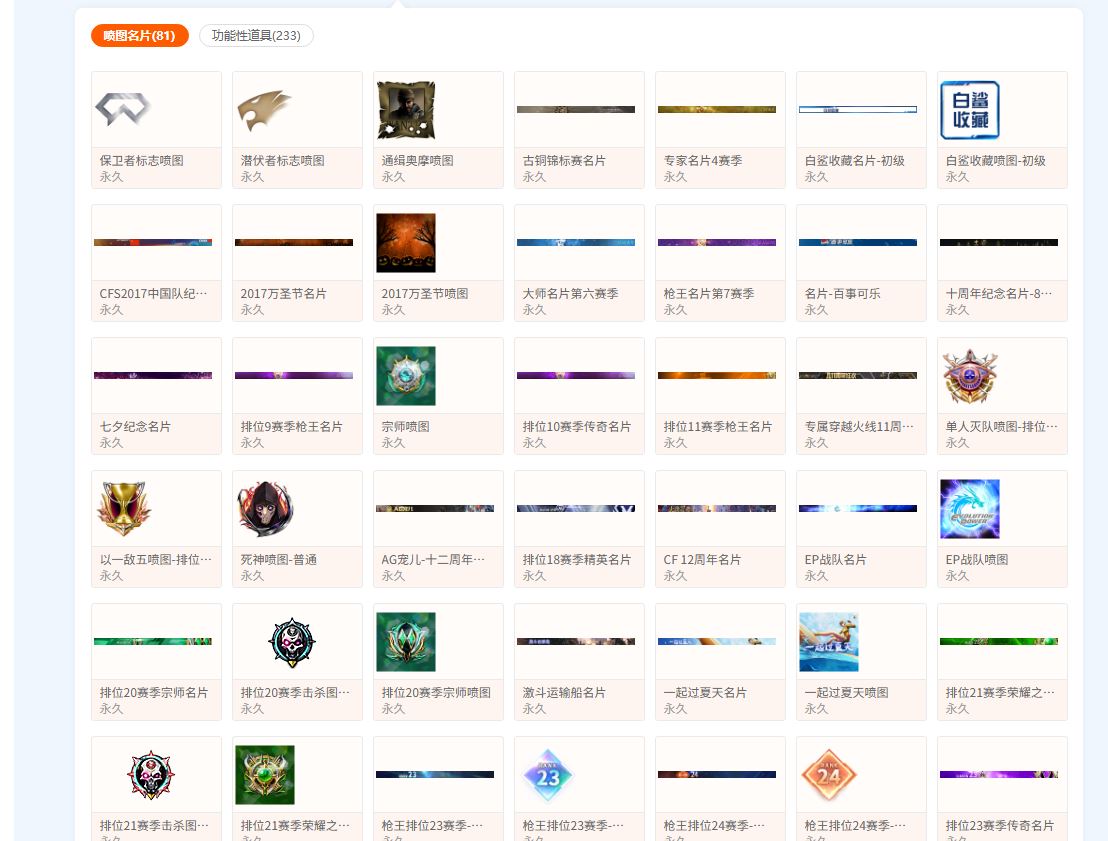Select the CF 12周年名片 banner
The width and height of the screenshot is (1108, 841).
717,508
